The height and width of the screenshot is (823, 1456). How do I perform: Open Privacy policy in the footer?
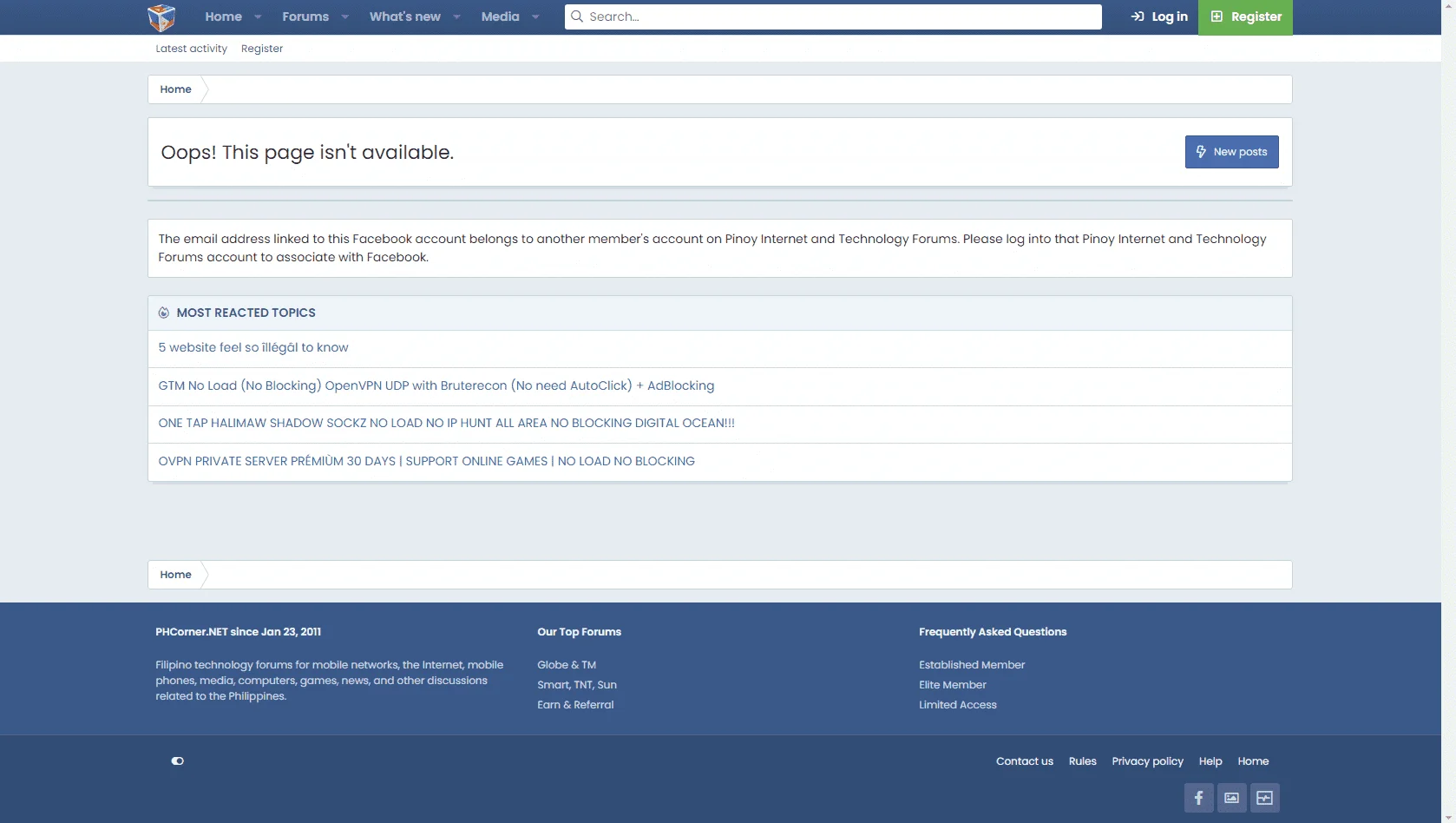point(1148,761)
